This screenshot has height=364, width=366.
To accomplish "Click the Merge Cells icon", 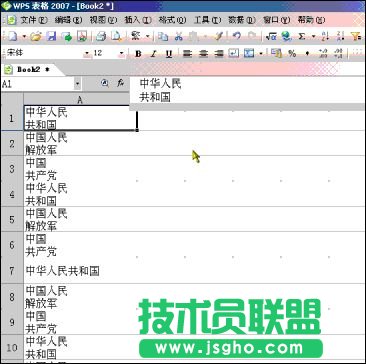I will click(x=249, y=54).
